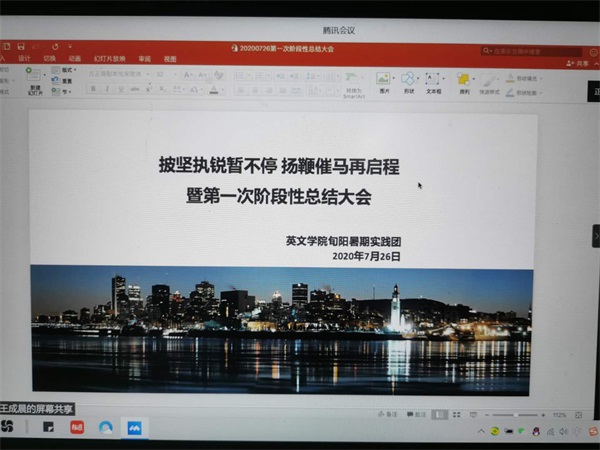
Task: Click the Save icon in the title bar
Action: pos(21,47)
